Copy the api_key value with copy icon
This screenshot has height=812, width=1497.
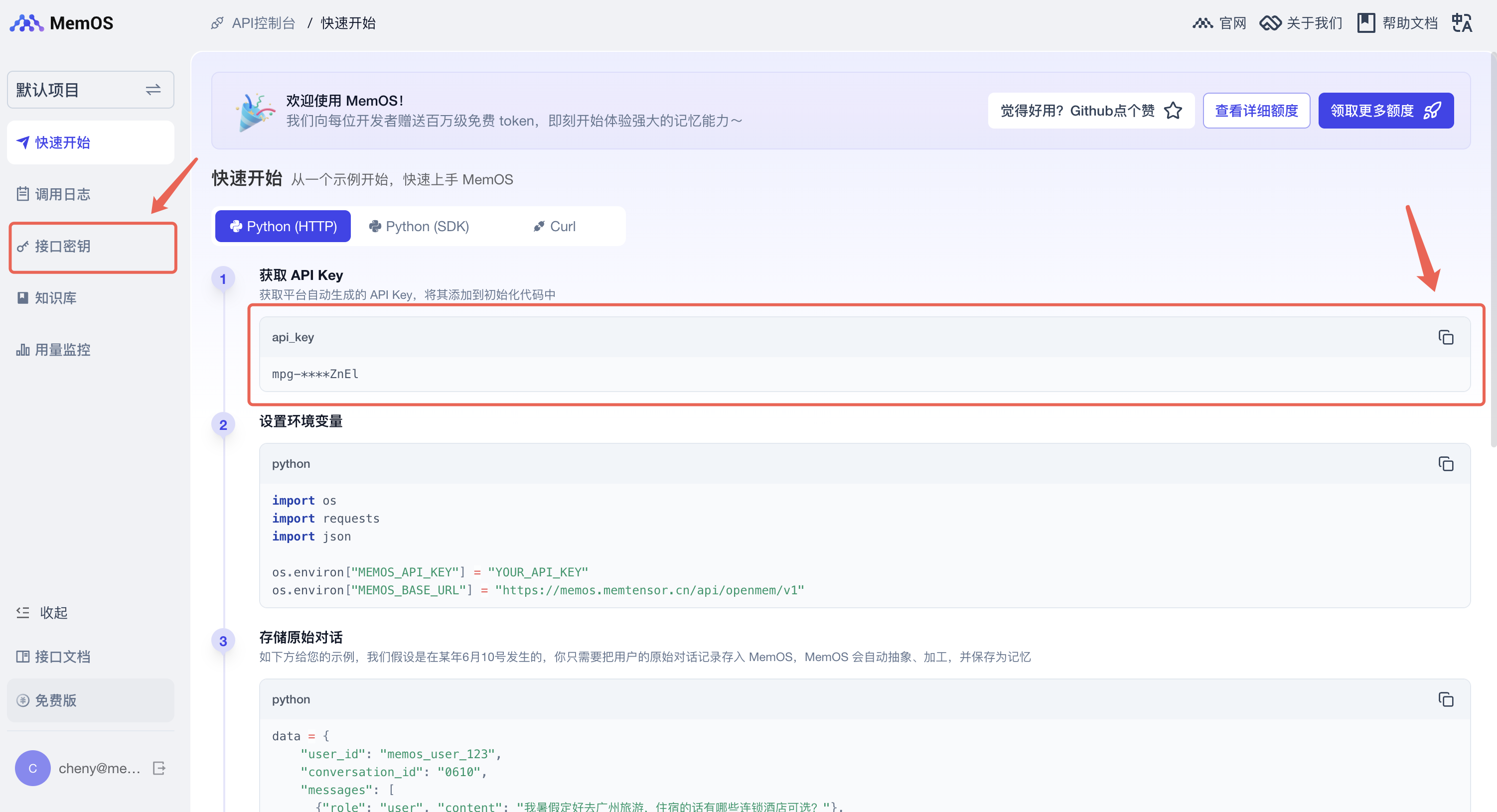(1446, 337)
